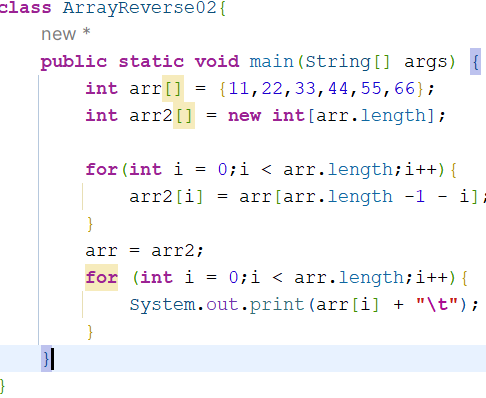Click the number 11 in array initializer
486x398 pixels.
[239, 89]
